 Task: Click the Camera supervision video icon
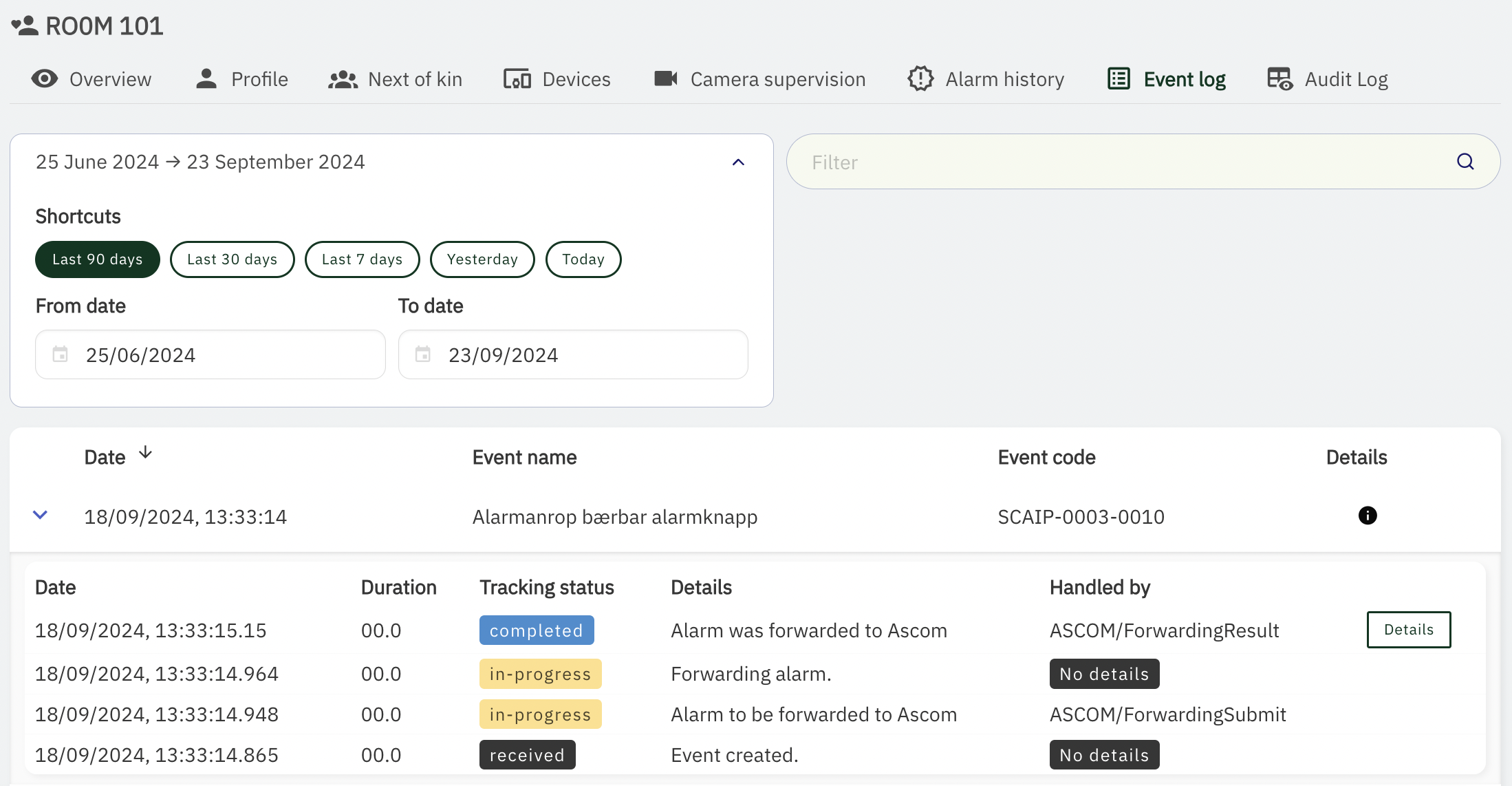(x=666, y=78)
